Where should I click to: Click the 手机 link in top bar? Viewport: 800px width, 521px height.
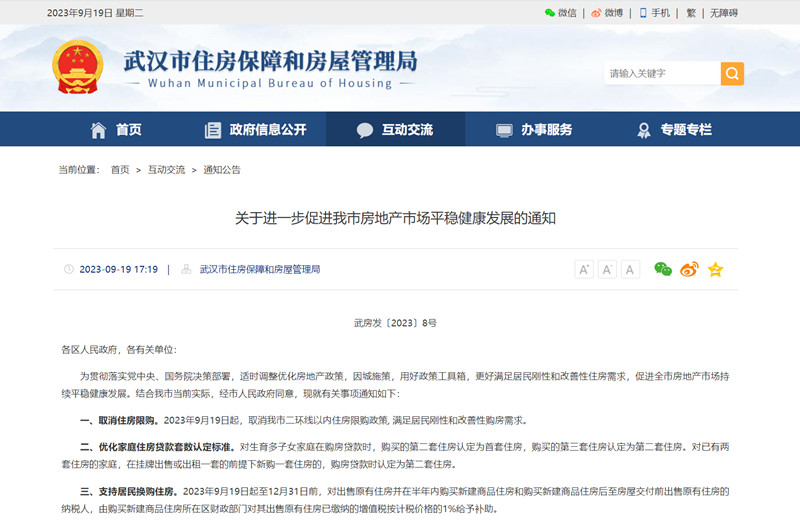coord(661,13)
